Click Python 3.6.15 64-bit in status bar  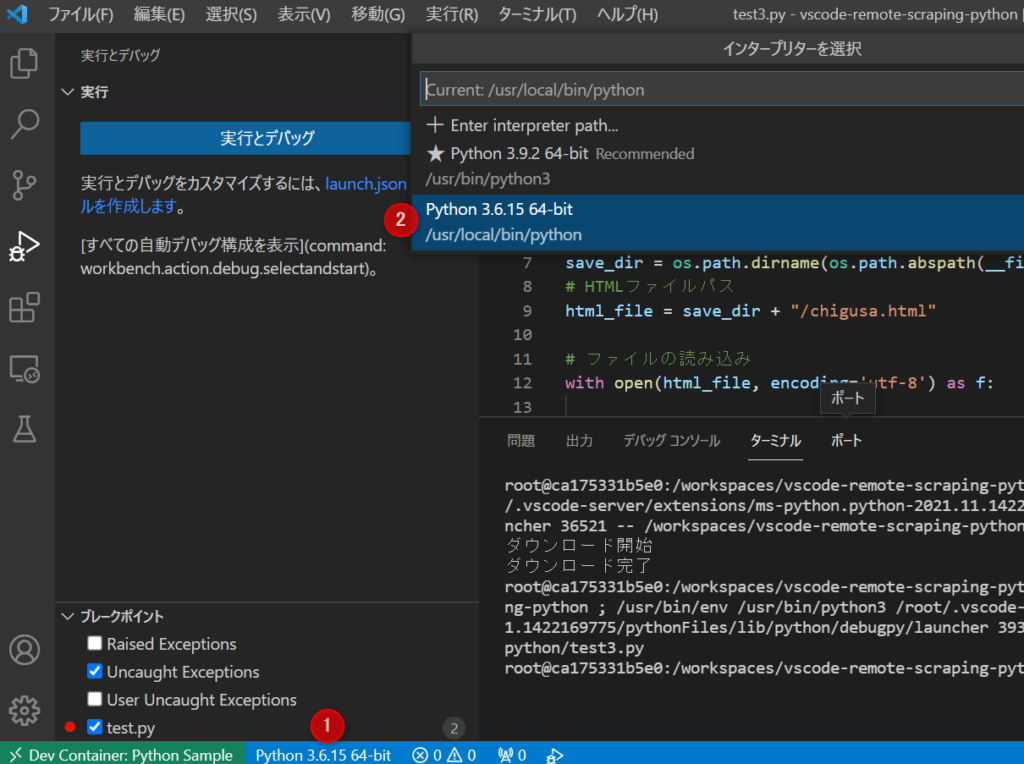click(323, 755)
